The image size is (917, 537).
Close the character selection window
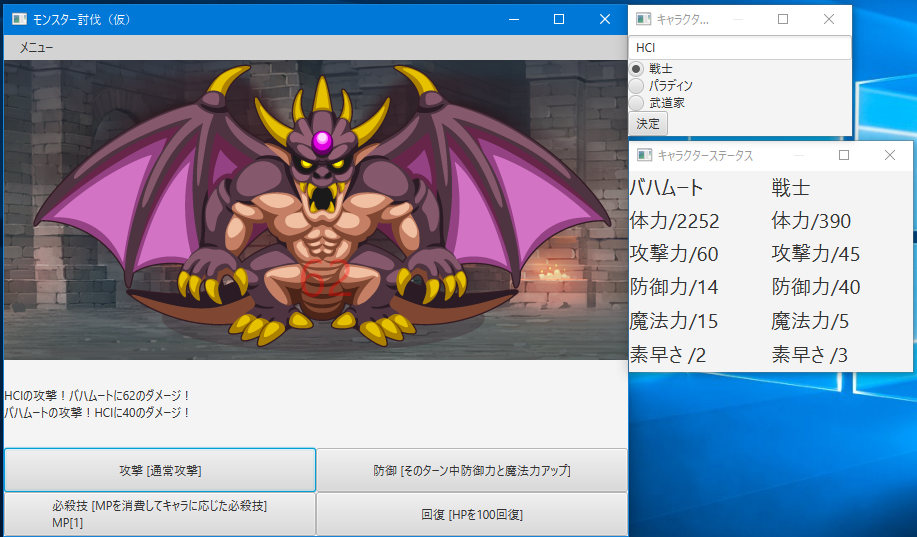pos(828,19)
